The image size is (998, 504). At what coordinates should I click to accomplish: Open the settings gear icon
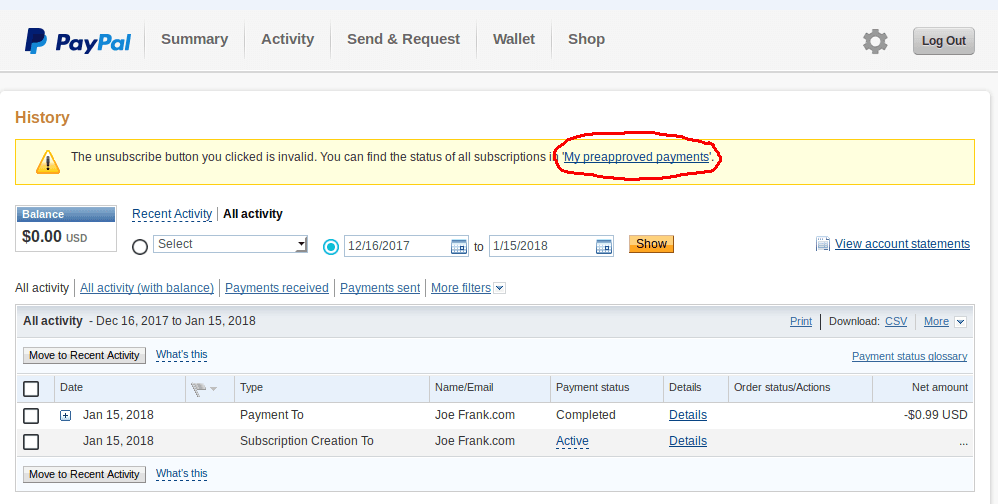click(x=875, y=41)
